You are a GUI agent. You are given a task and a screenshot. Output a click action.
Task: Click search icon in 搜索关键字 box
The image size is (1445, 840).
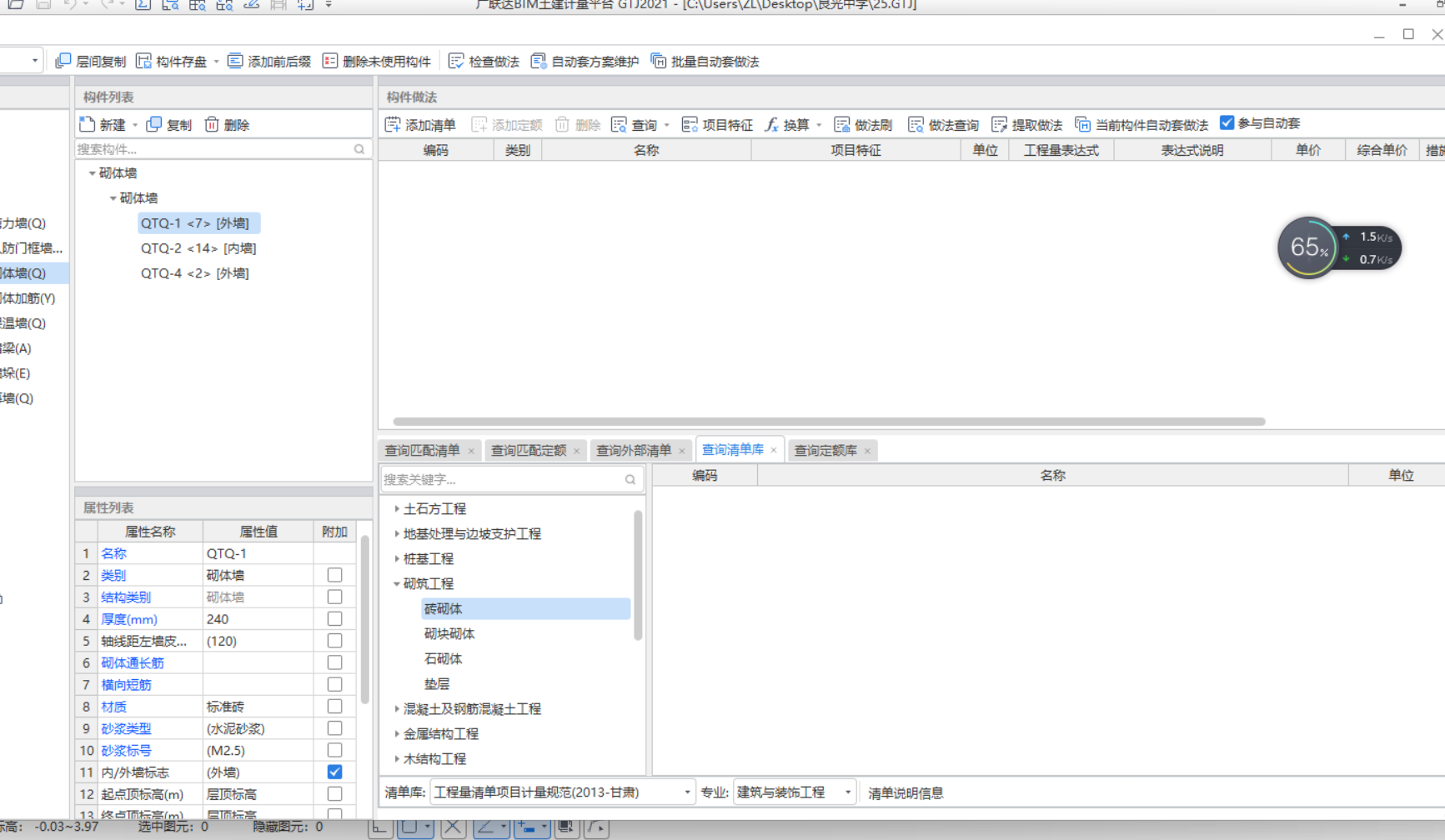pos(630,479)
